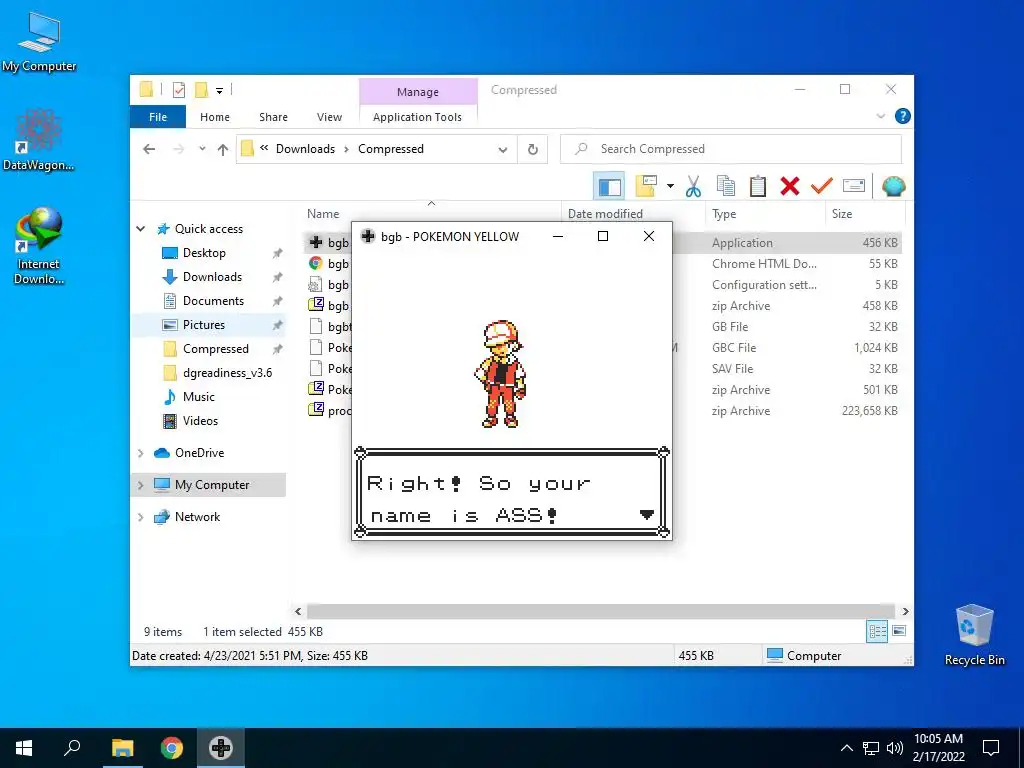Screen dimensions: 1024x768
Task: Select the SAV File row
Action: click(x=603, y=368)
